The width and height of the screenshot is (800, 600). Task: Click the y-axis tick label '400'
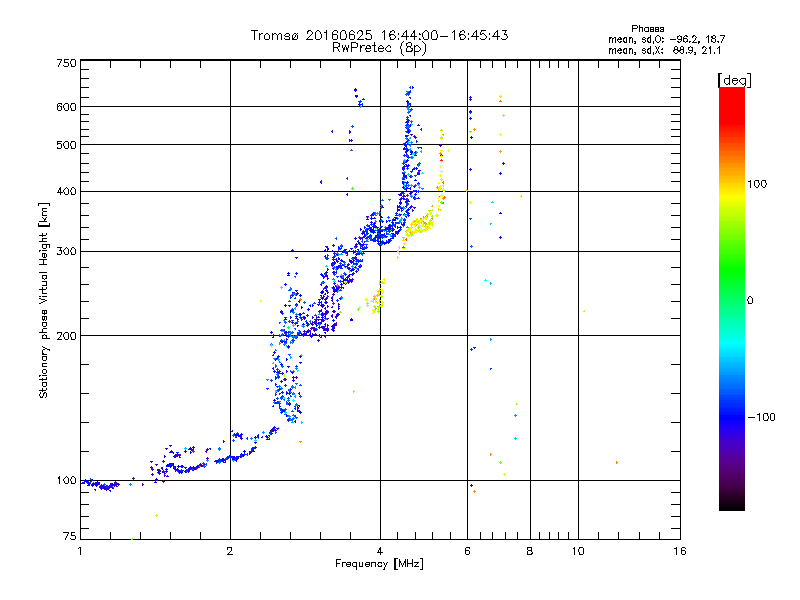click(66, 191)
